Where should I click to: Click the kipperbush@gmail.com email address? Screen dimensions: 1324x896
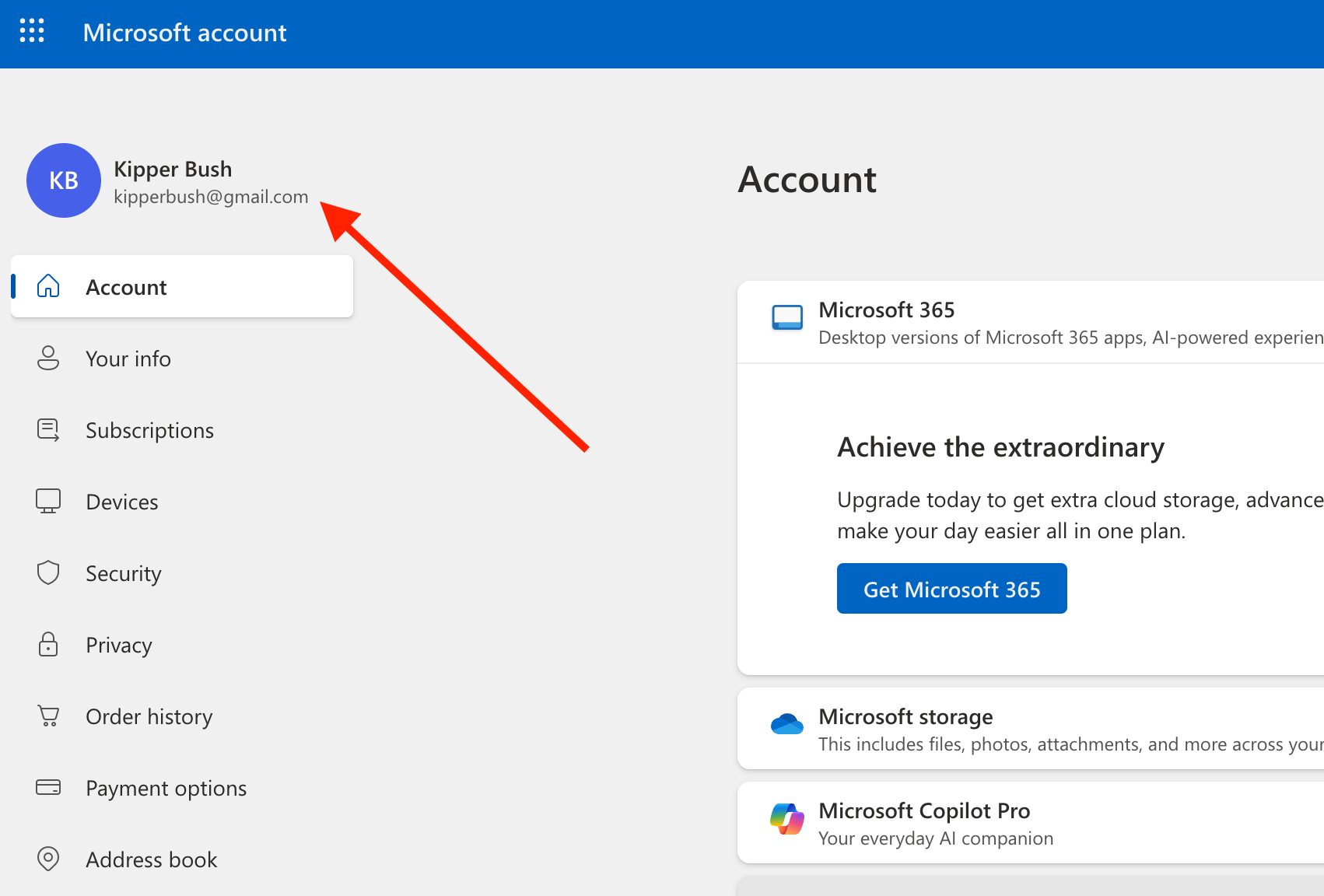point(211,197)
